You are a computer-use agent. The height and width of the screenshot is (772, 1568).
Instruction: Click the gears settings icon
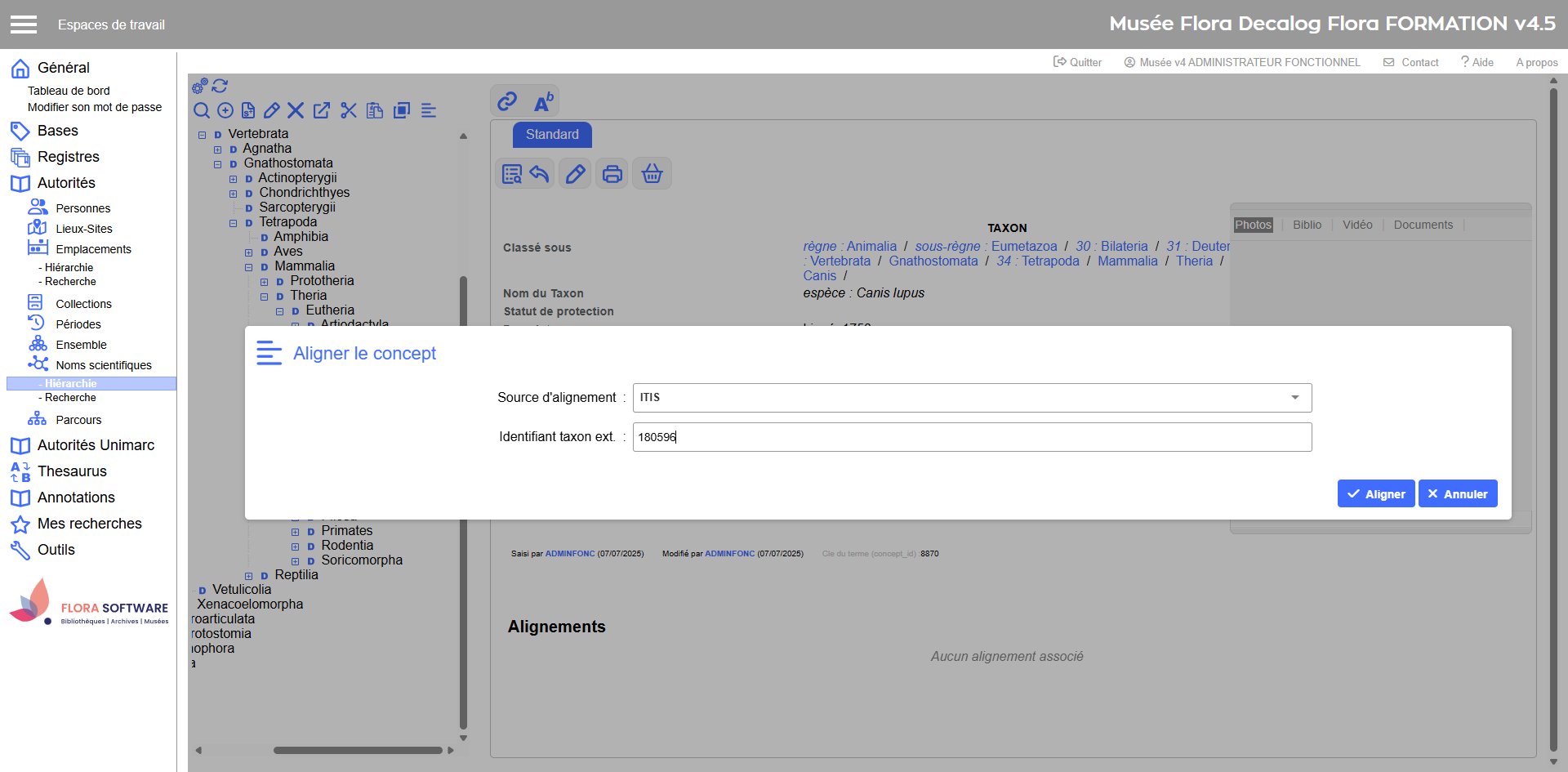click(x=199, y=86)
